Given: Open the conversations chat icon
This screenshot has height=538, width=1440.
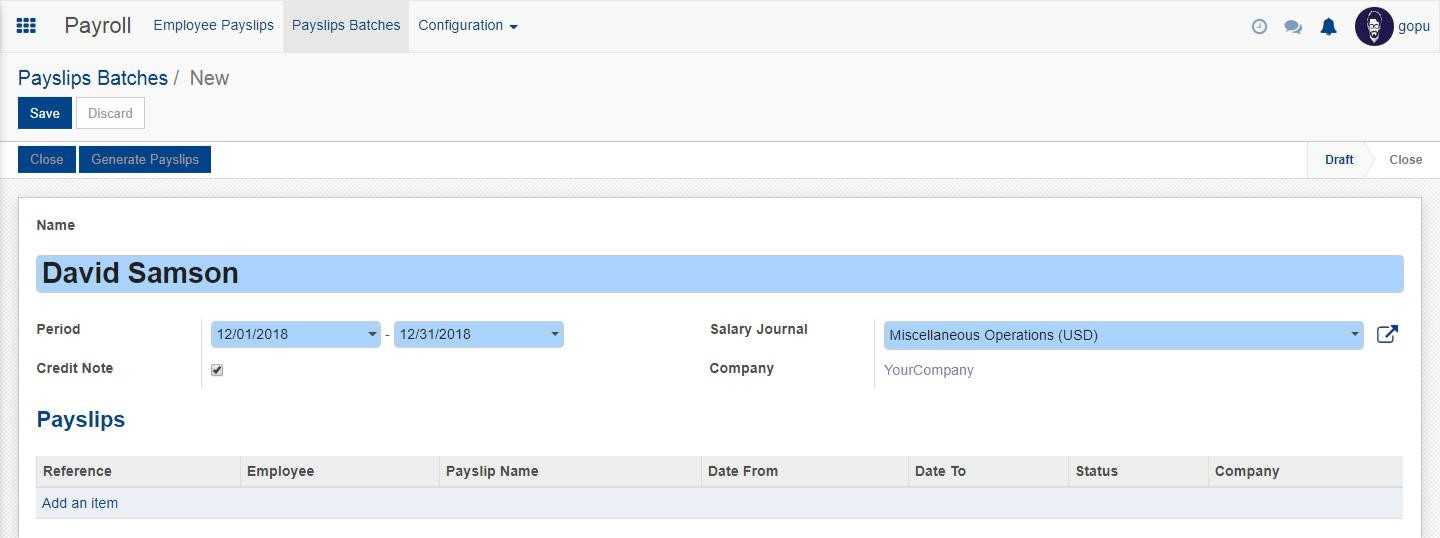Looking at the screenshot, I should [1293, 27].
